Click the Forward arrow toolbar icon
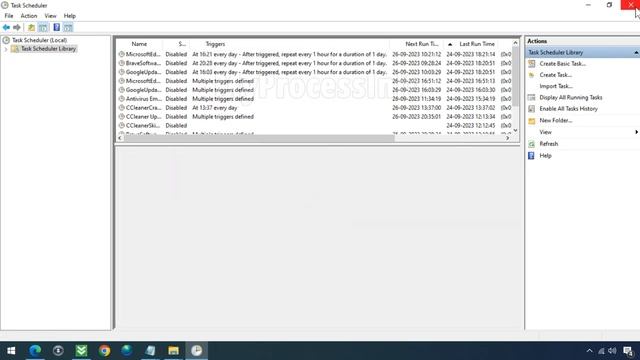 17,27
